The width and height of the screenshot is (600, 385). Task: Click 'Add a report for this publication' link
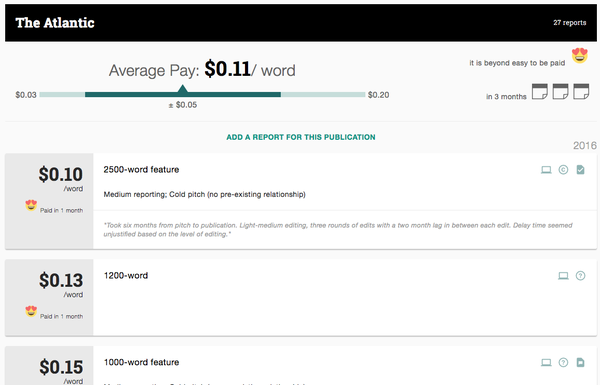tap(301, 137)
